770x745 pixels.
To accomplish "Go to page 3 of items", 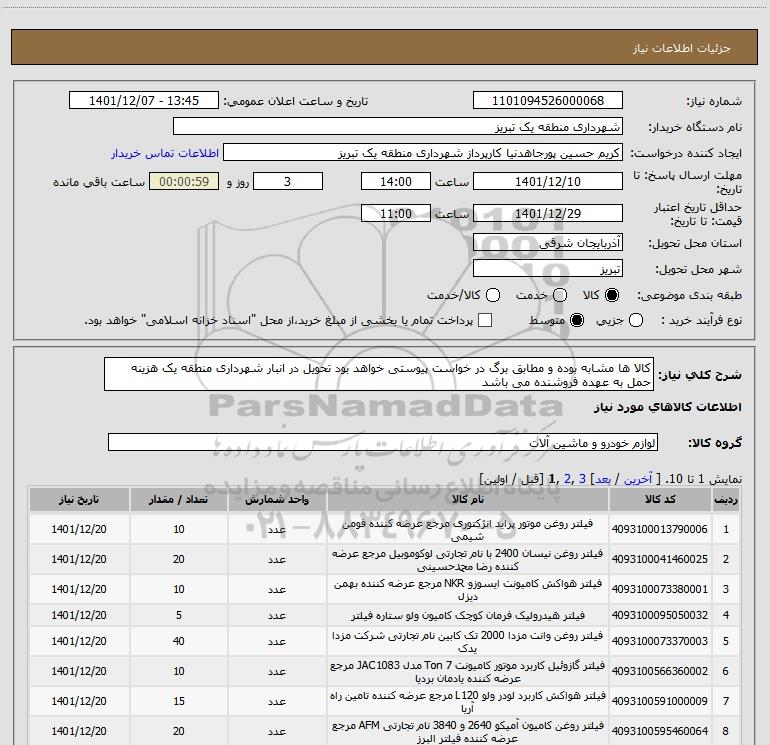I will click(582, 479).
